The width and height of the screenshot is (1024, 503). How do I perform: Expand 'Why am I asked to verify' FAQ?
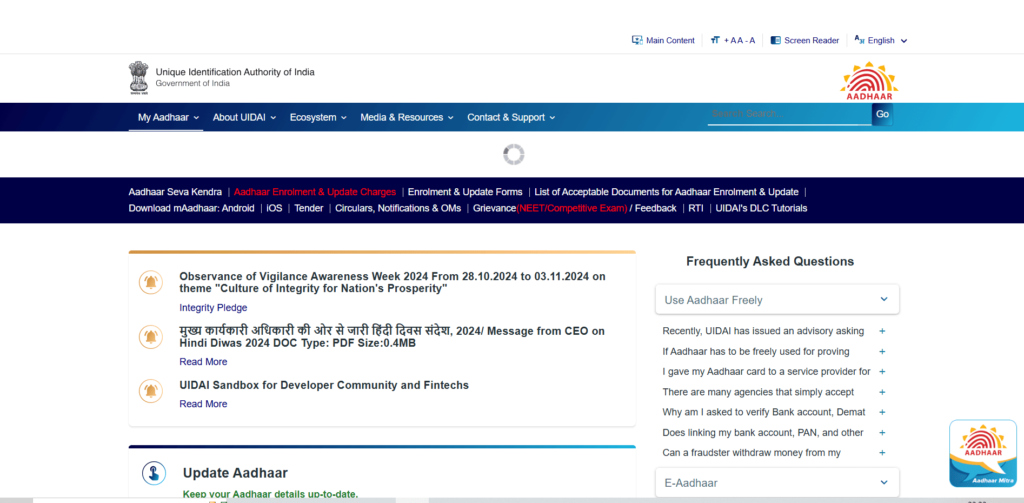pos(881,412)
